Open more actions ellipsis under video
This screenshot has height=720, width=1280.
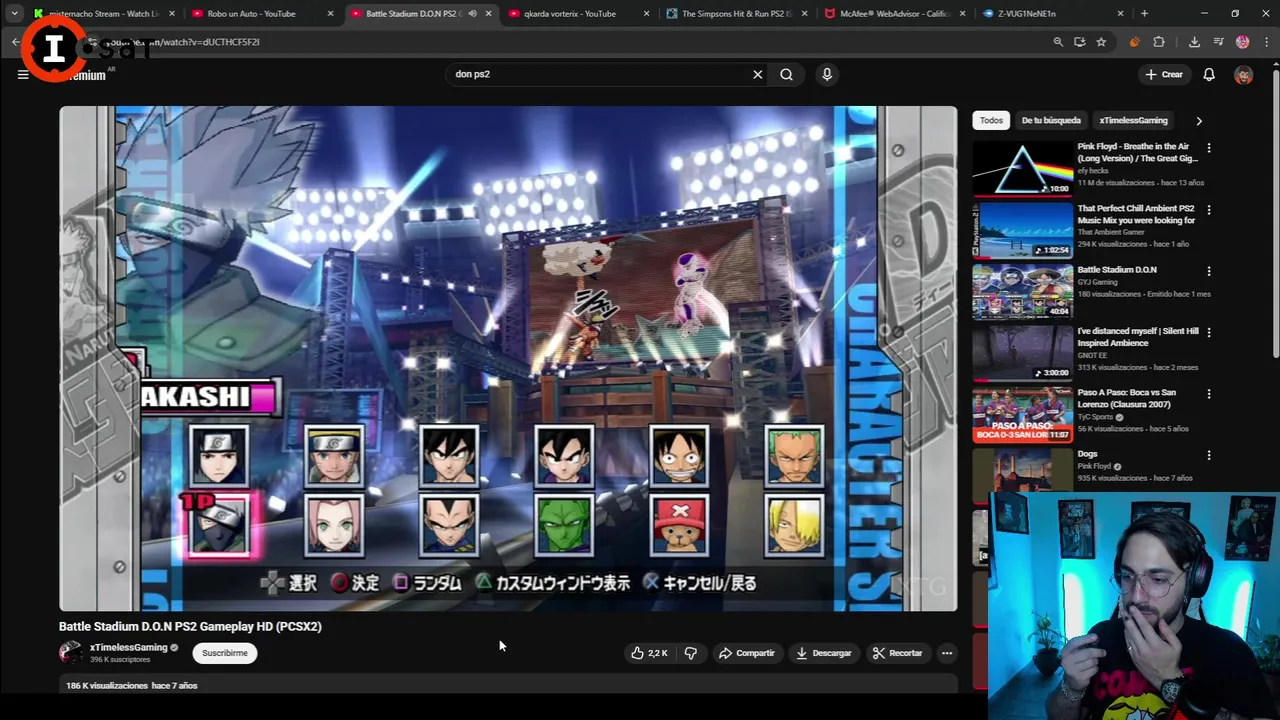[947, 653]
